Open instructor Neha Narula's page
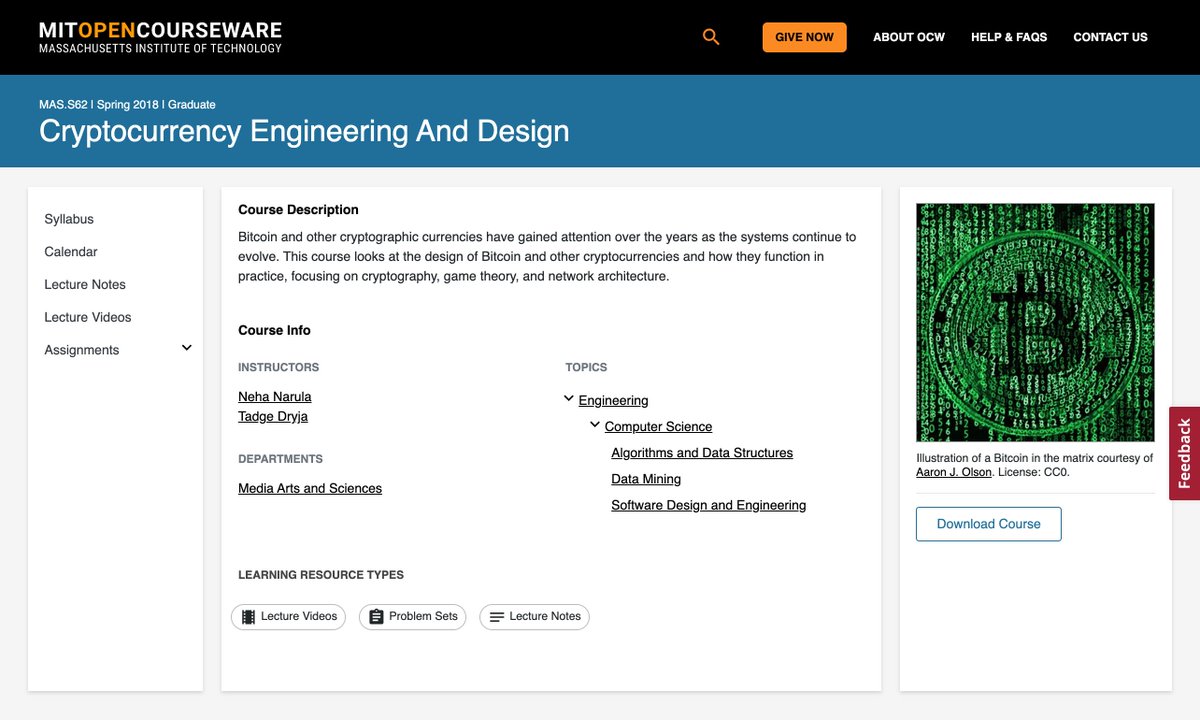This screenshot has width=1200, height=720. click(x=274, y=396)
